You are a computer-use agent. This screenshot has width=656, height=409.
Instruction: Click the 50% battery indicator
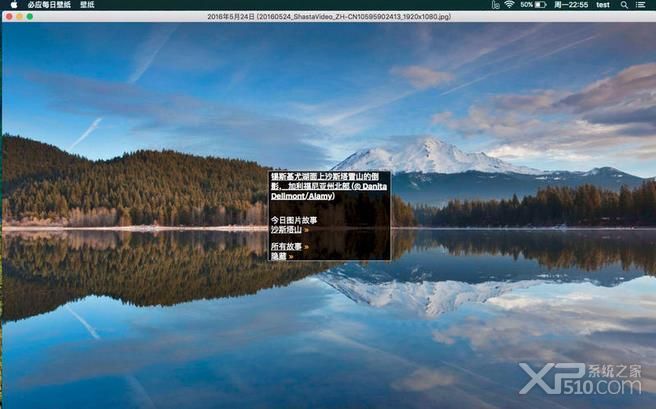[533, 5]
